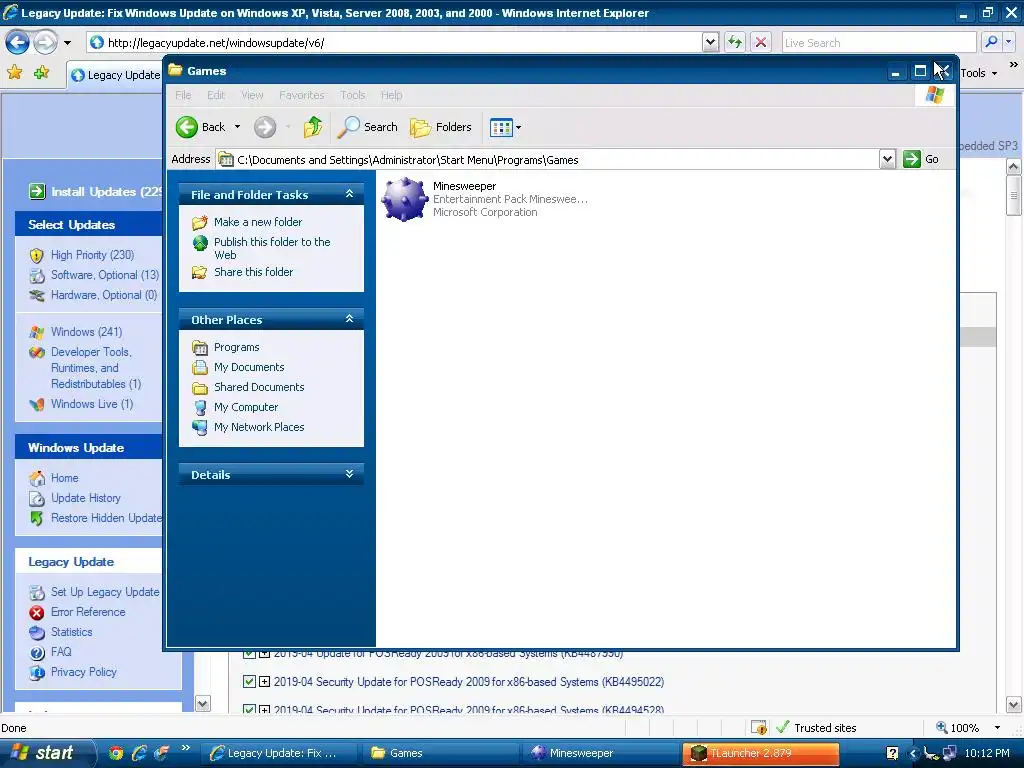Screen dimensions: 1024x768
Task: Click the IE Refresh button
Action: coord(735,42)
